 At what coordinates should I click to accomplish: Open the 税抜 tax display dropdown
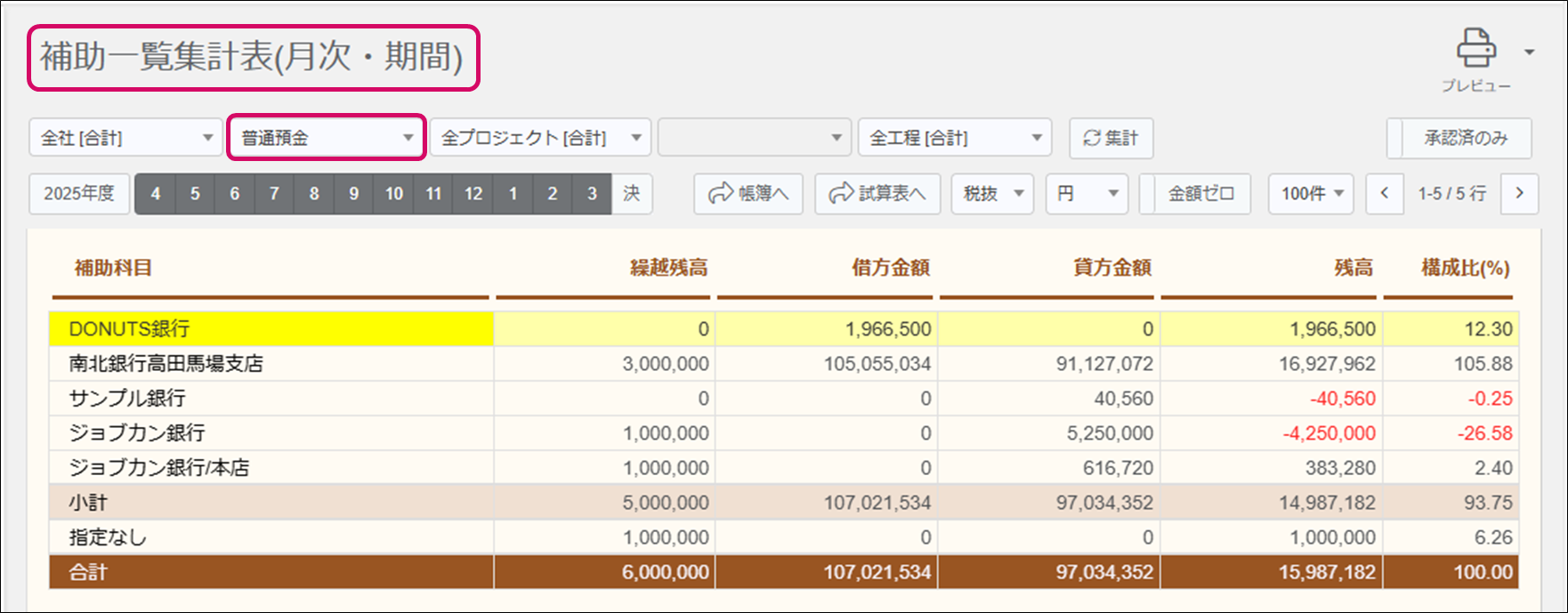click(x=991, y=194)
